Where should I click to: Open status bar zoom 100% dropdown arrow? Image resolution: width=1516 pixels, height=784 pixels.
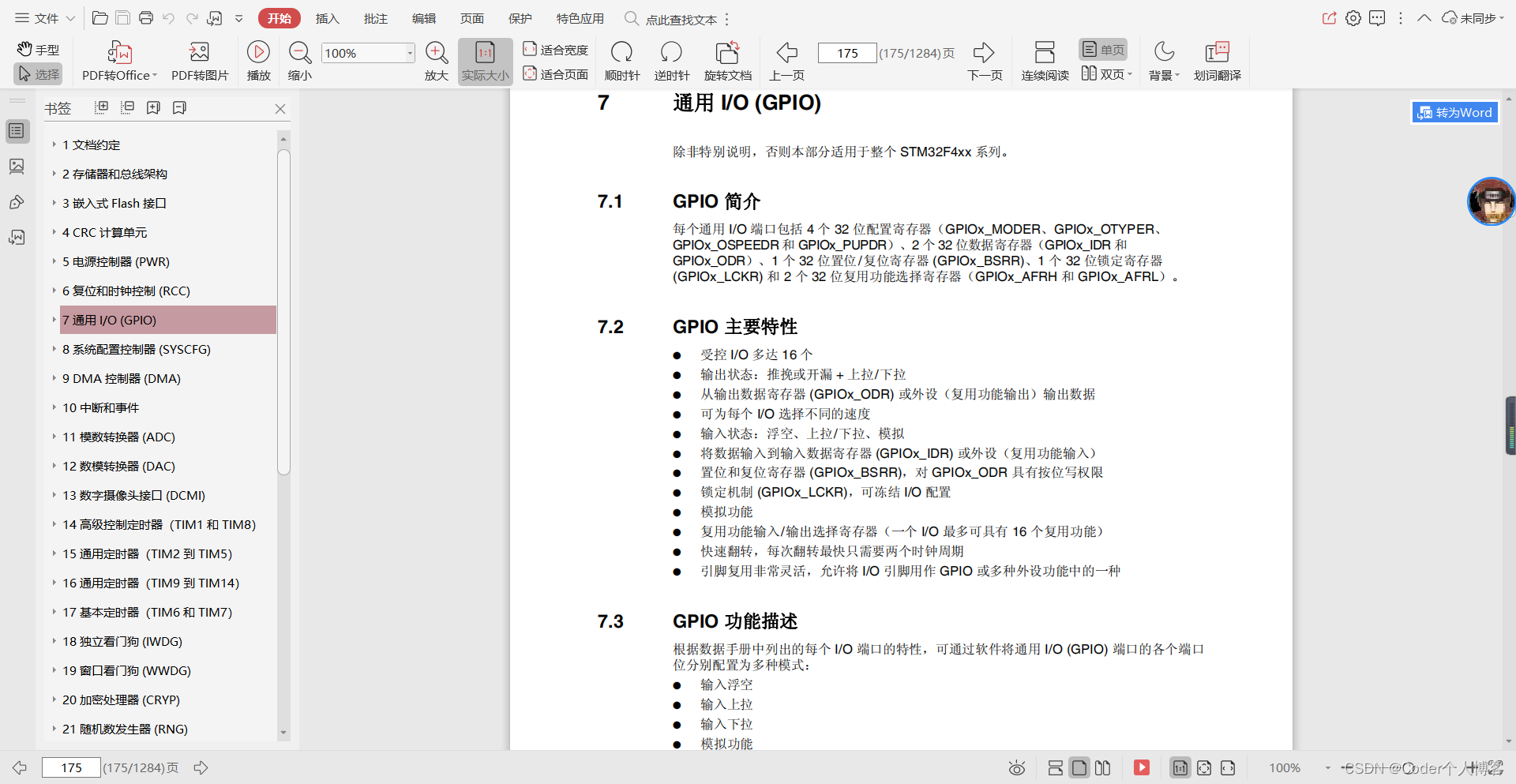tap(1327, 767)
